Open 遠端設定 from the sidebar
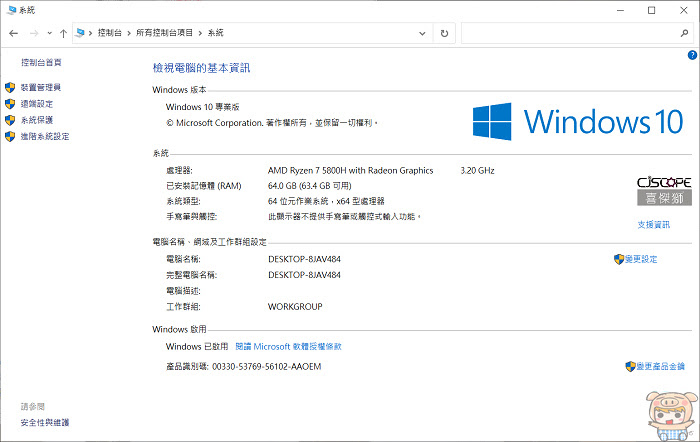Viewport: 700px width, 442px height. point(37,104)
